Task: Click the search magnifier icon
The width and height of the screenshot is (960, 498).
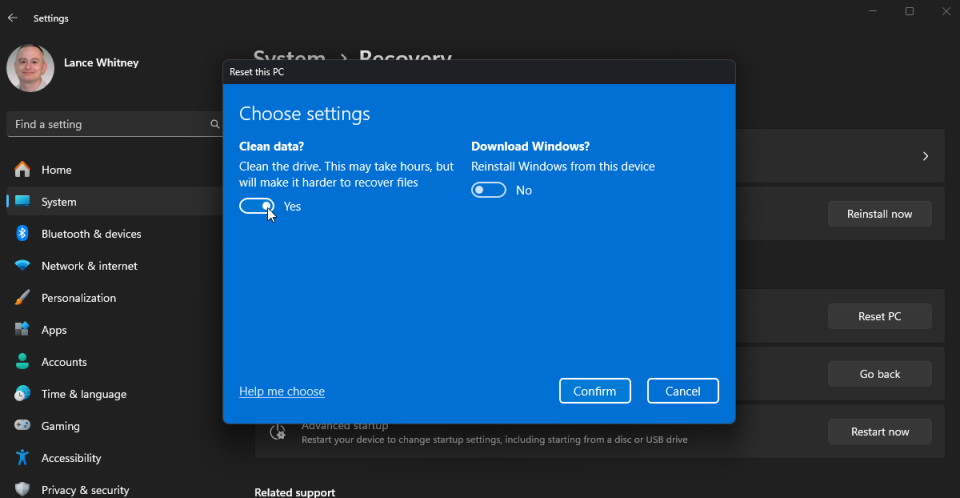Action: pos(214,124)
